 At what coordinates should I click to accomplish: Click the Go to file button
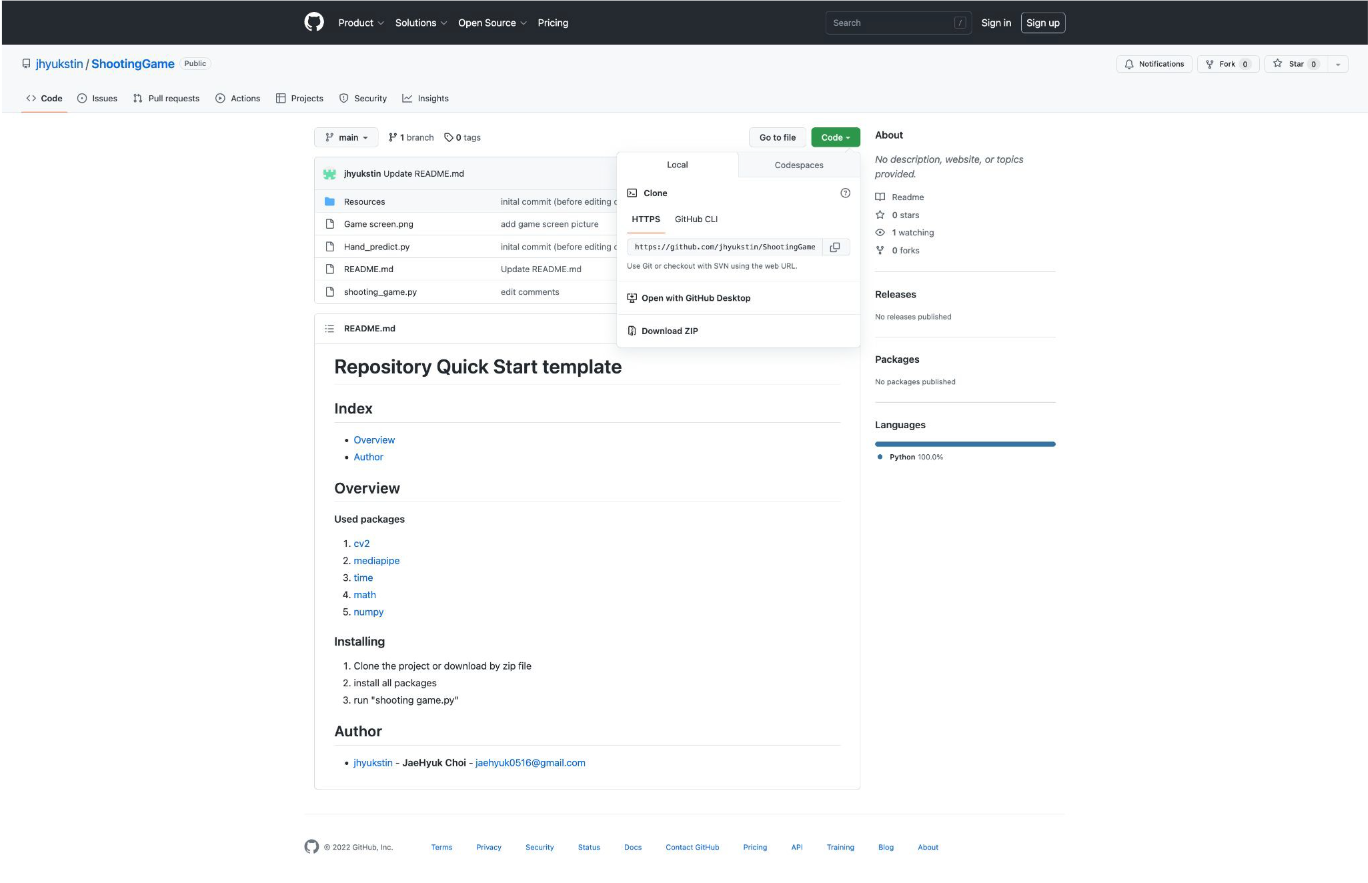tap(777, 137)
